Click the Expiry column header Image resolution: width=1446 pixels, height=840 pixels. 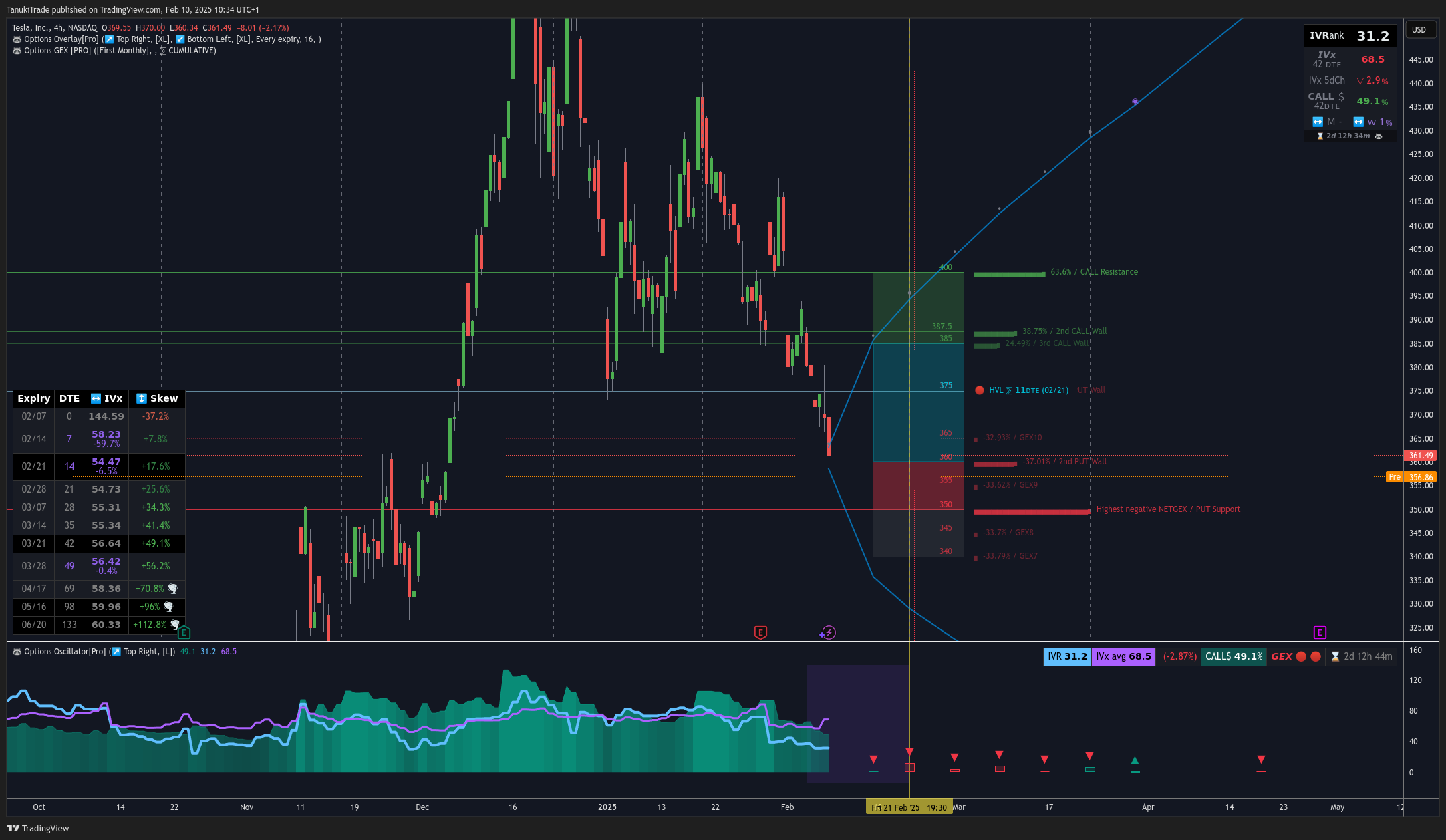34,398
